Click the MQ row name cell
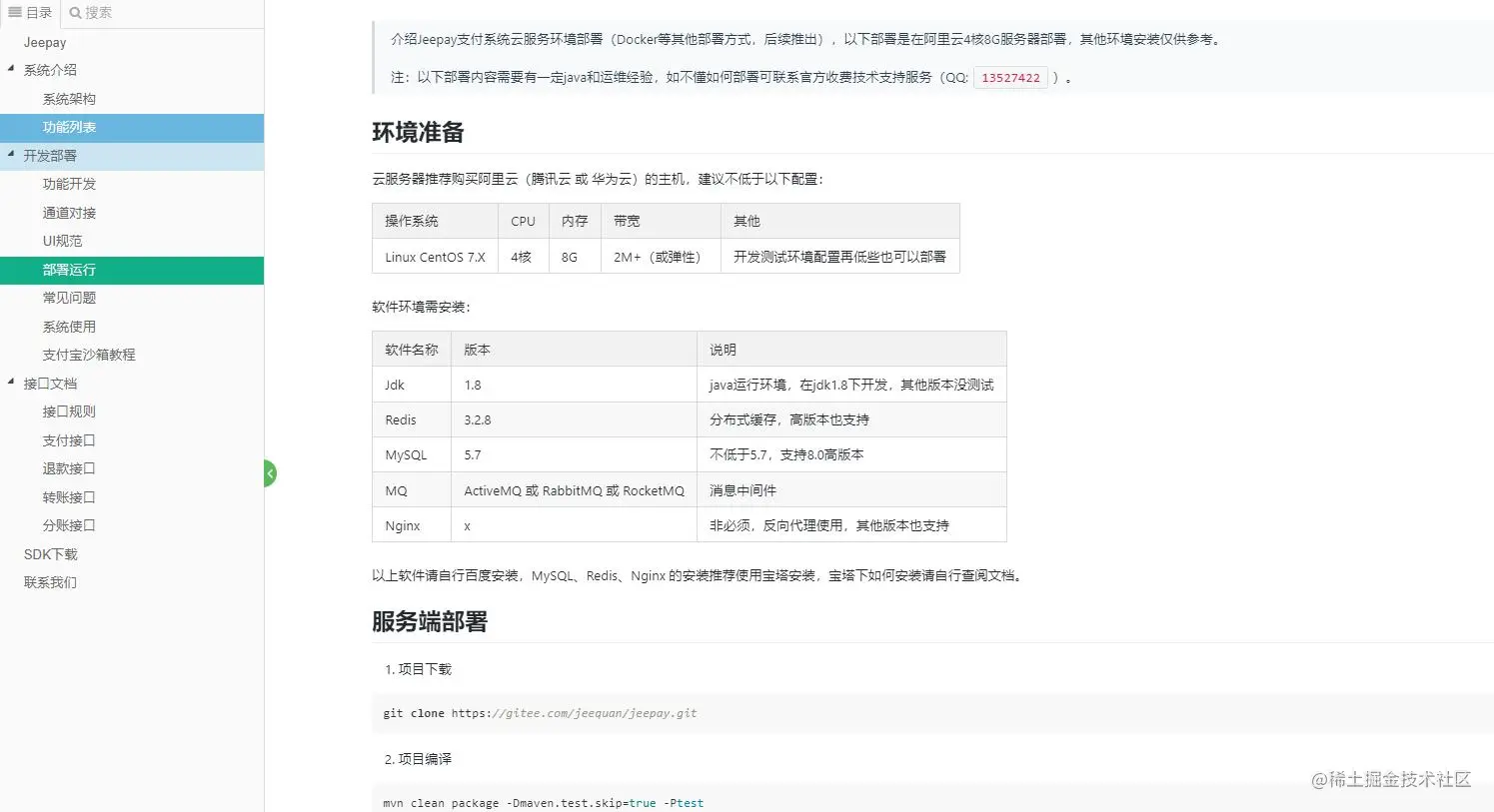Viewport: 1494px width, 812px height. (x=412, y=490)
